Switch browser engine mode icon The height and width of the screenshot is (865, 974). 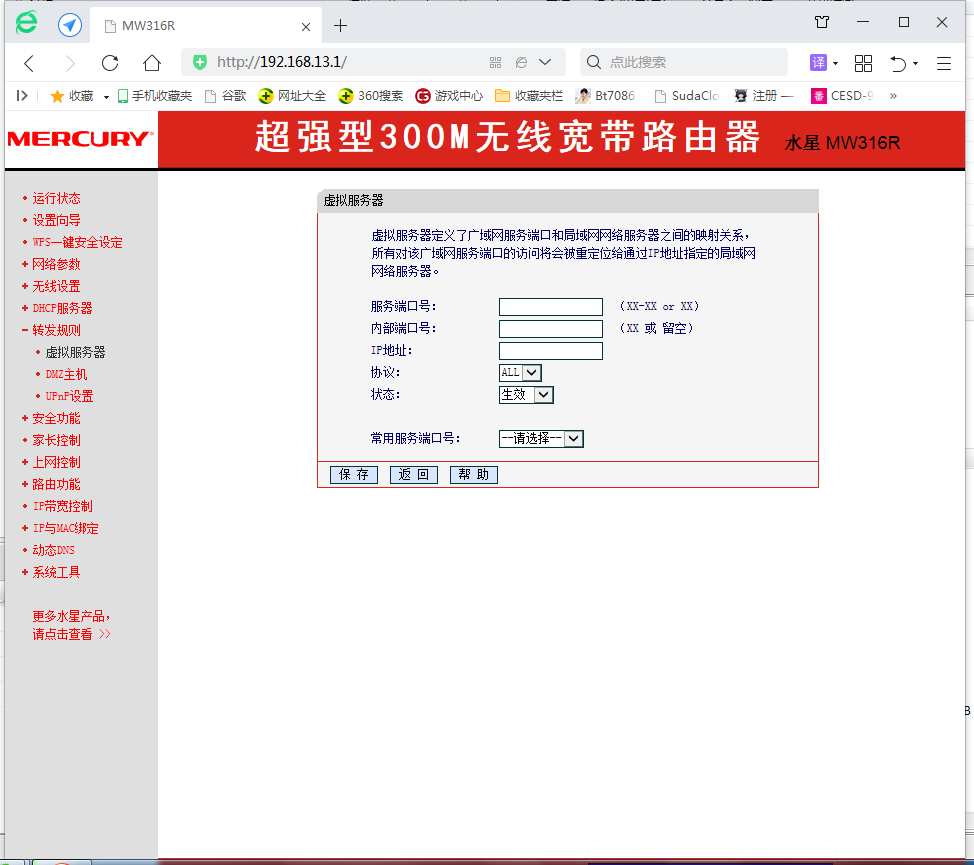point(521,62)
